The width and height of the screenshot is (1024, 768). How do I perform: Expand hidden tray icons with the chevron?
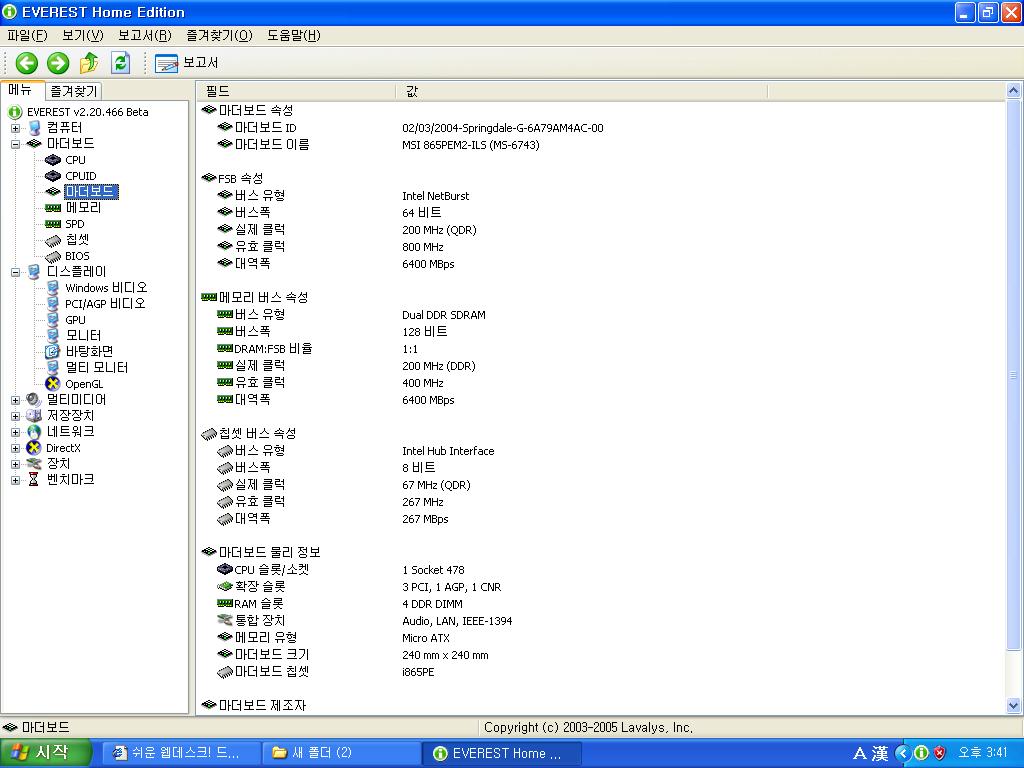pos(903,753)
